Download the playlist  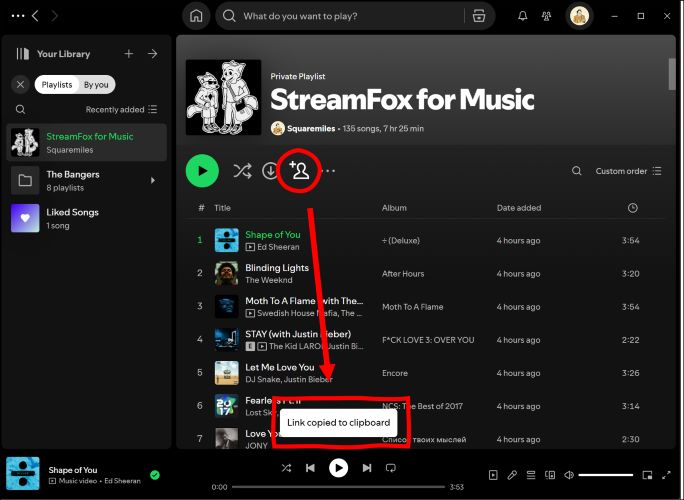(270, 171)
